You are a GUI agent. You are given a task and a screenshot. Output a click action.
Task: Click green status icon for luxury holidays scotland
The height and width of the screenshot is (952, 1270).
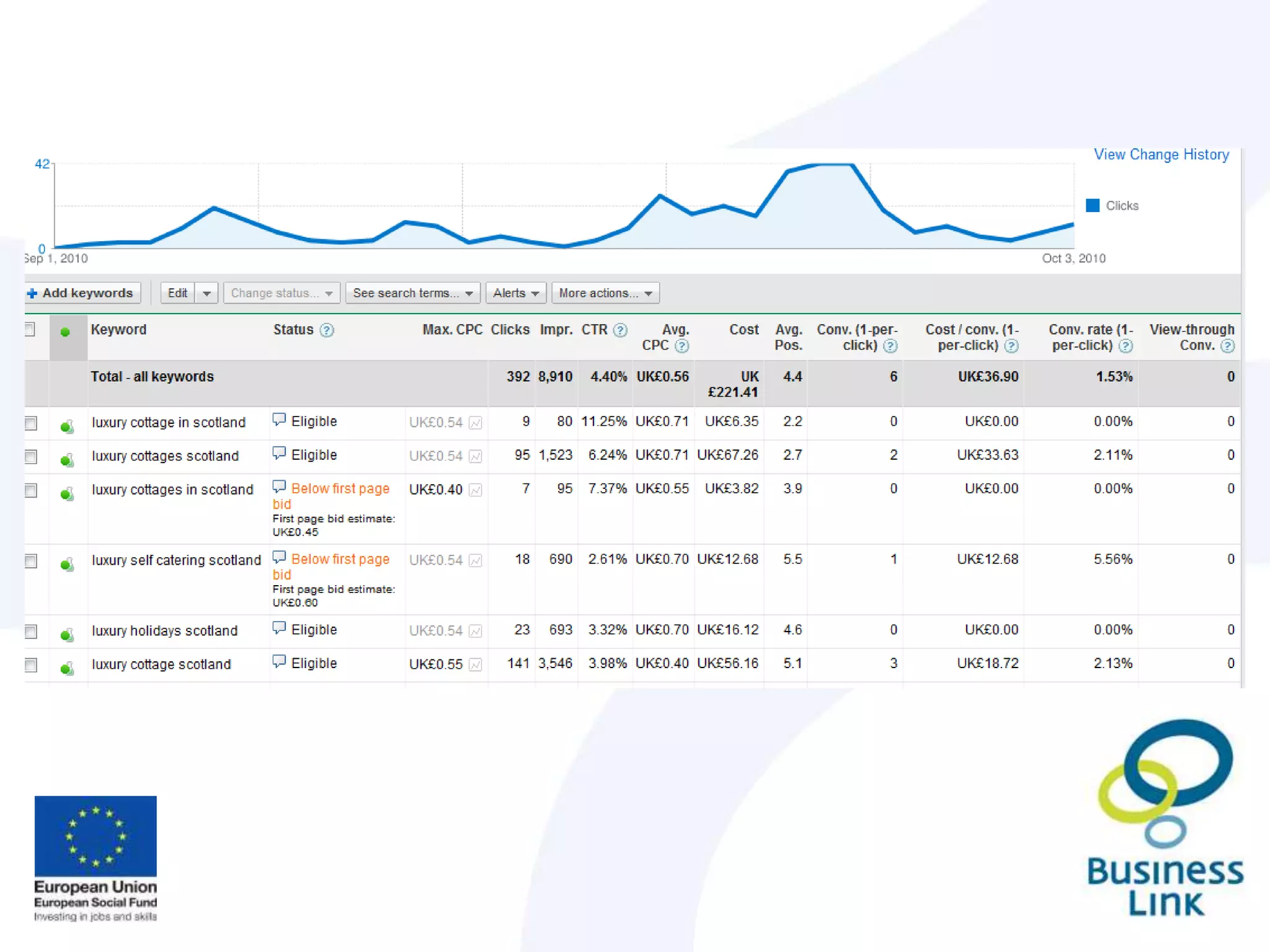tap(67, 635)
